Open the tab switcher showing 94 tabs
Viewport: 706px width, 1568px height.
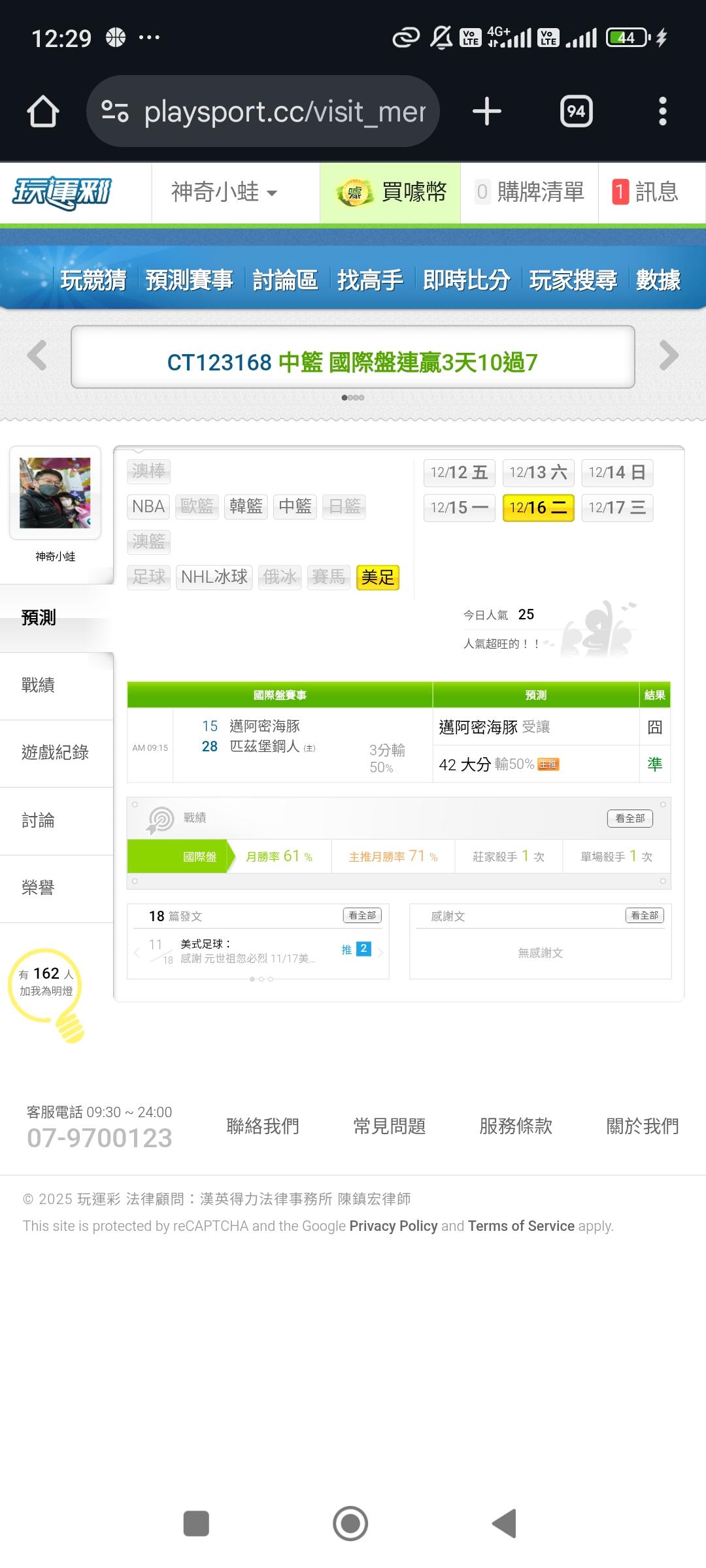coord(576,112)
